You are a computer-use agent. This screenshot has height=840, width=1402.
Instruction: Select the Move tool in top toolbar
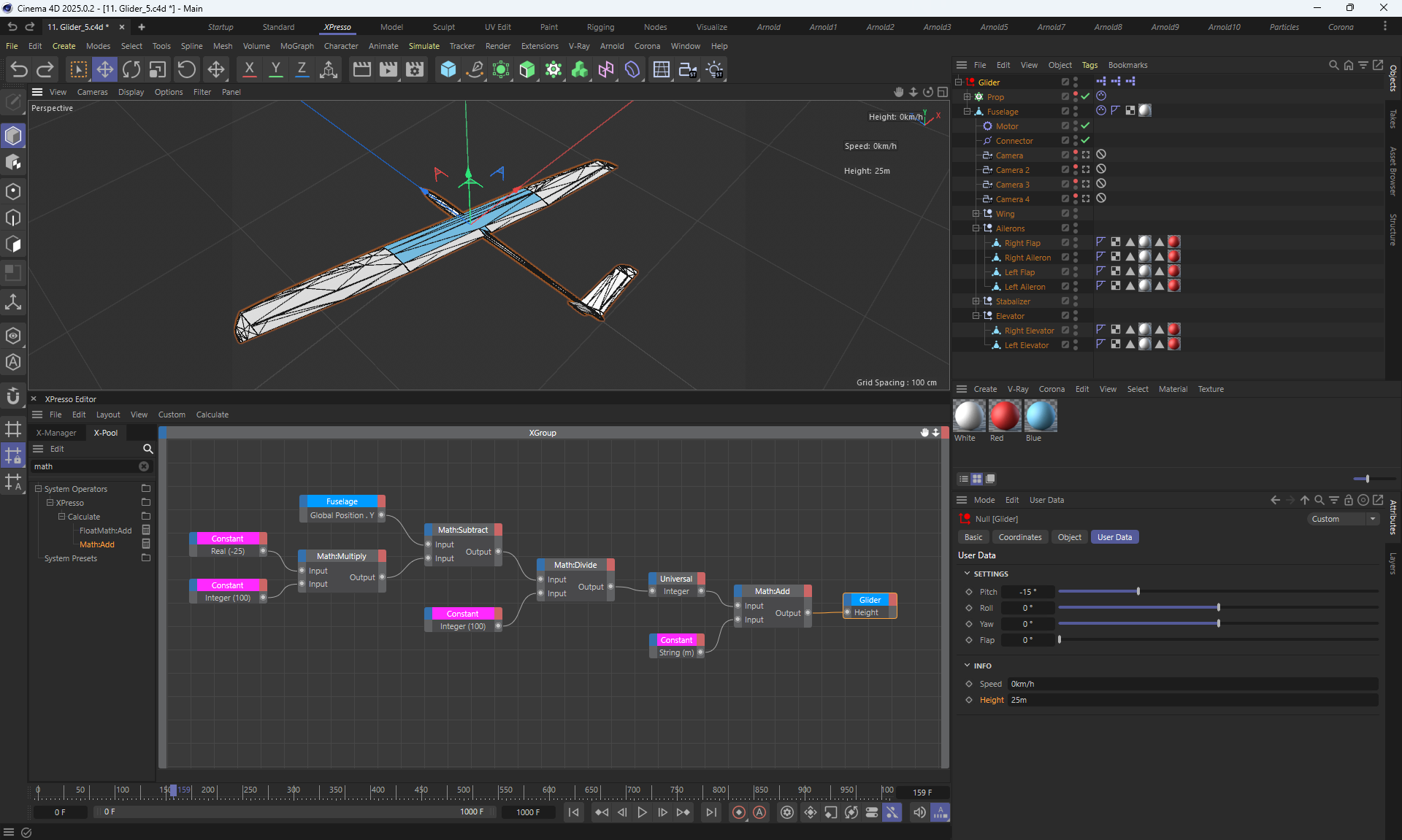pos(105,69)
